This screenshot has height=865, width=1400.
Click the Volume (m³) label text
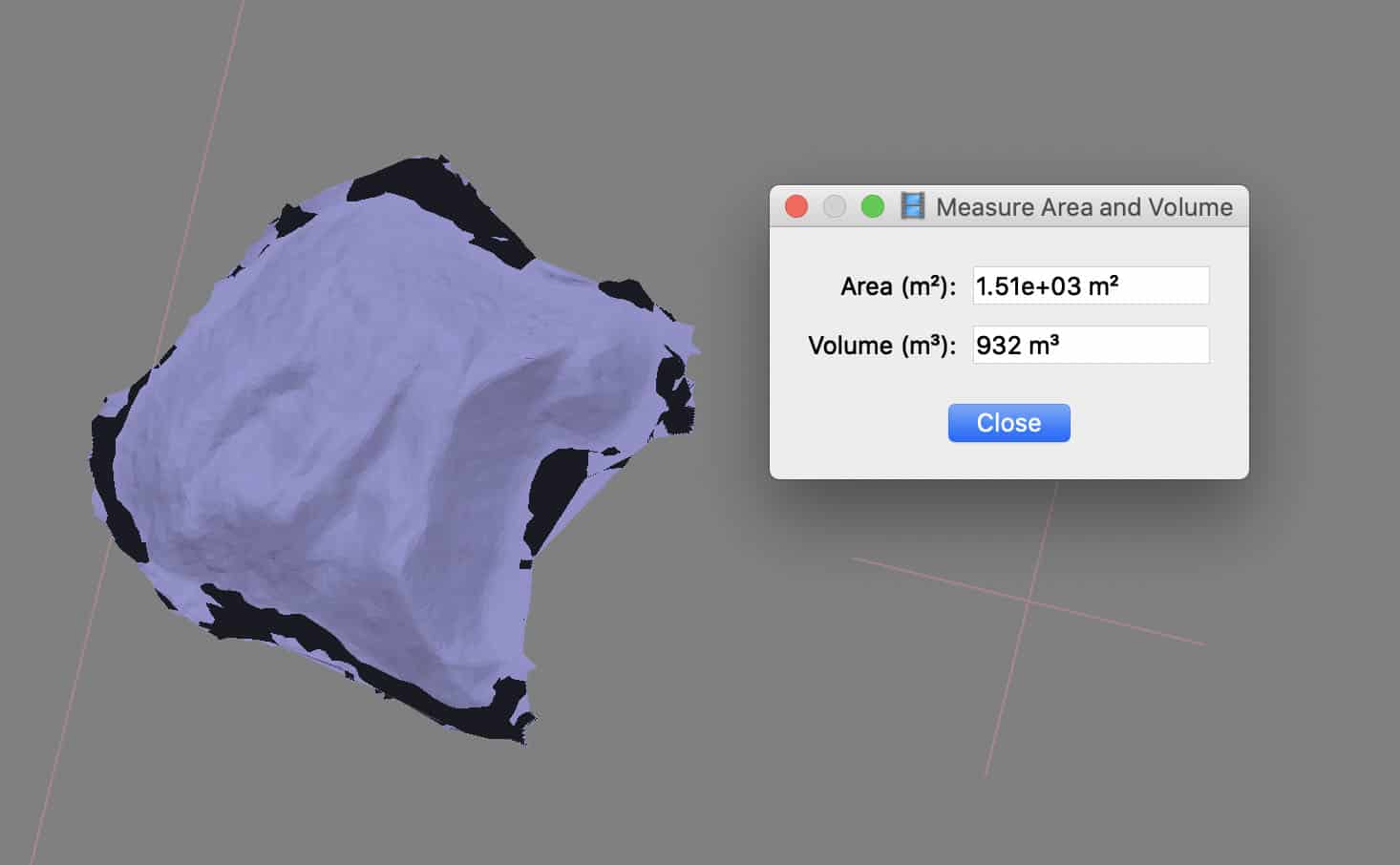[881, 346]
